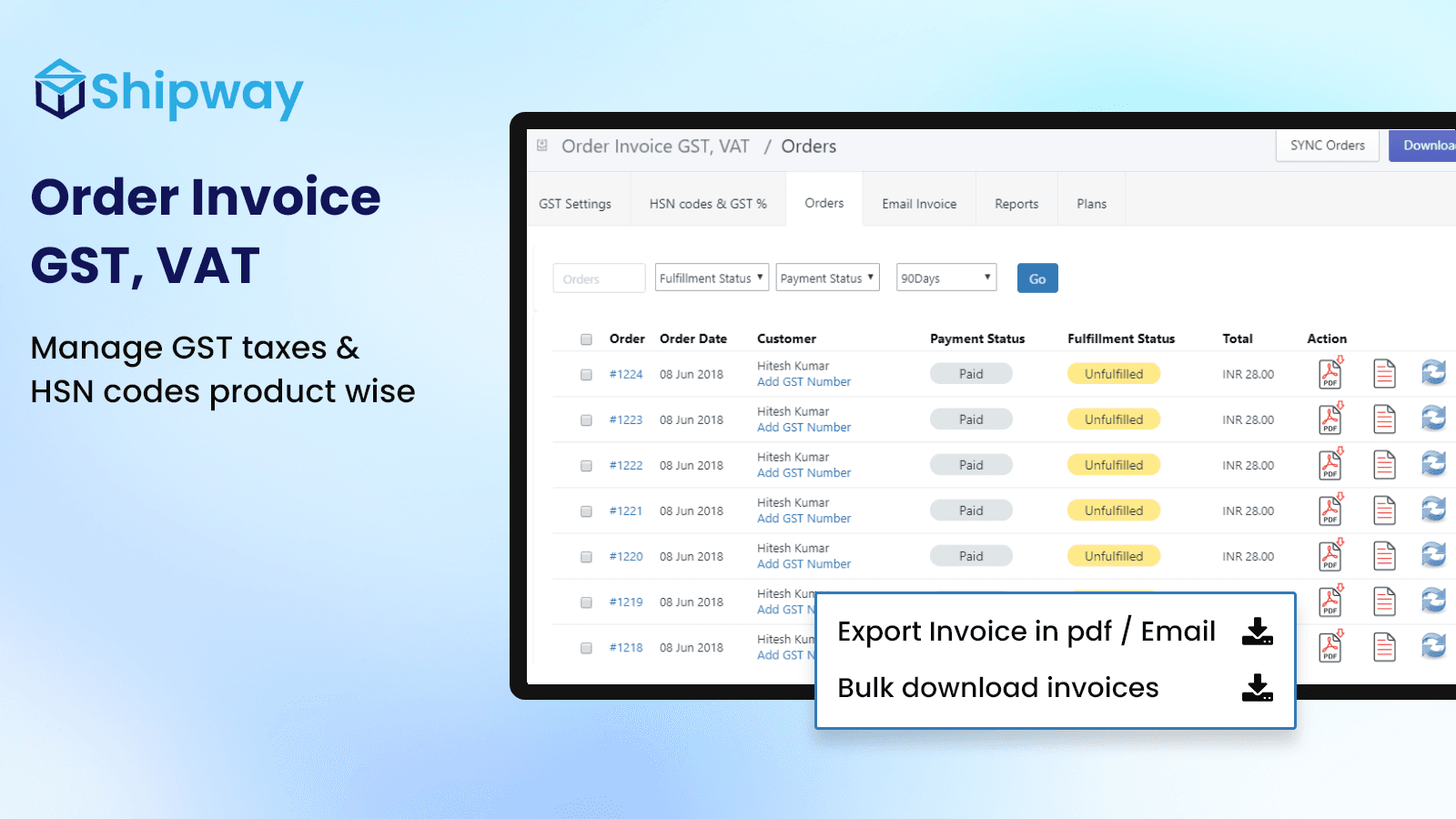
Task: Check the select-all orders checkbox in header
Action: pos(586,339)
